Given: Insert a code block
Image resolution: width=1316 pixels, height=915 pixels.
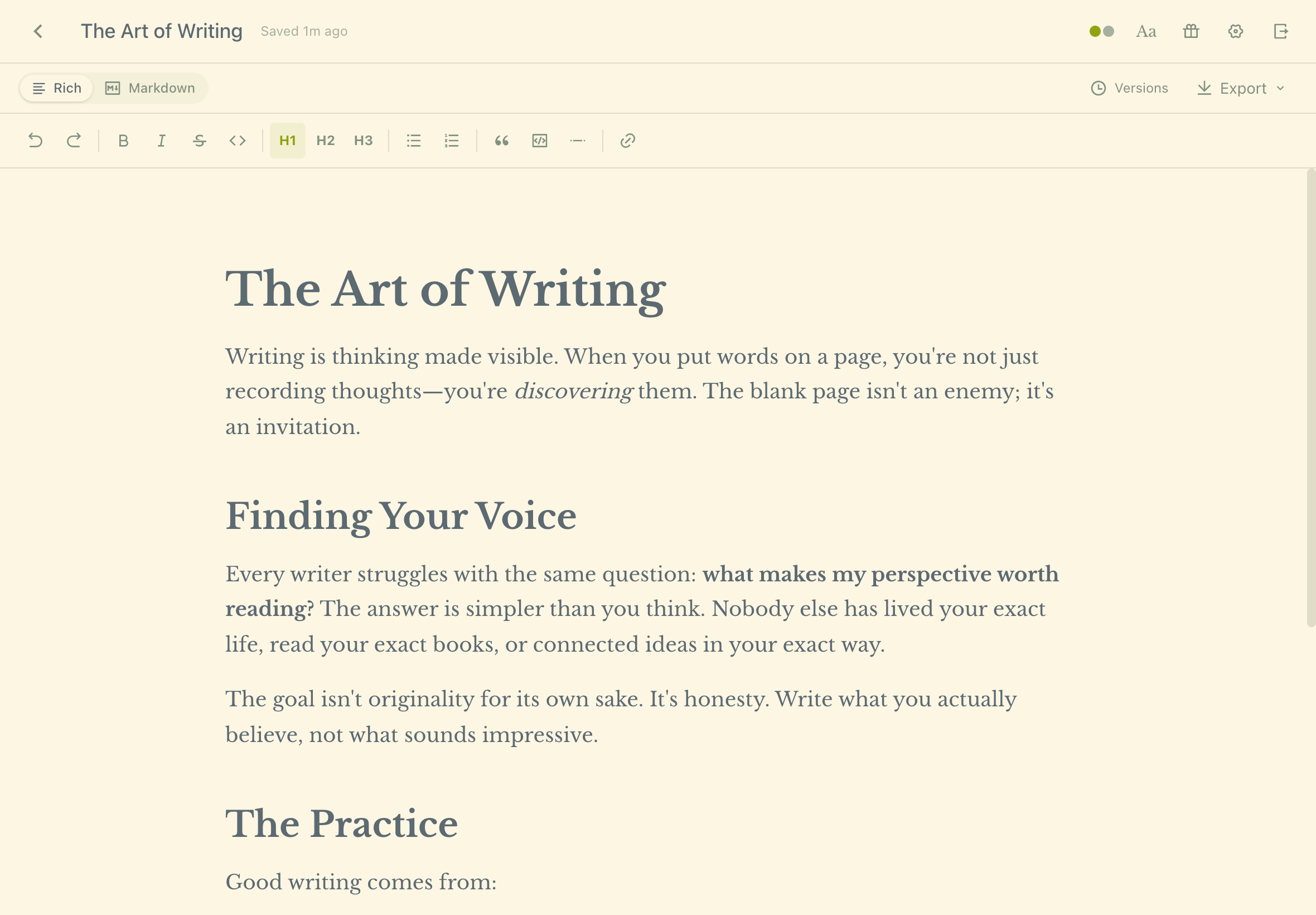Looking at the screenshot, I should pos(539,141).
